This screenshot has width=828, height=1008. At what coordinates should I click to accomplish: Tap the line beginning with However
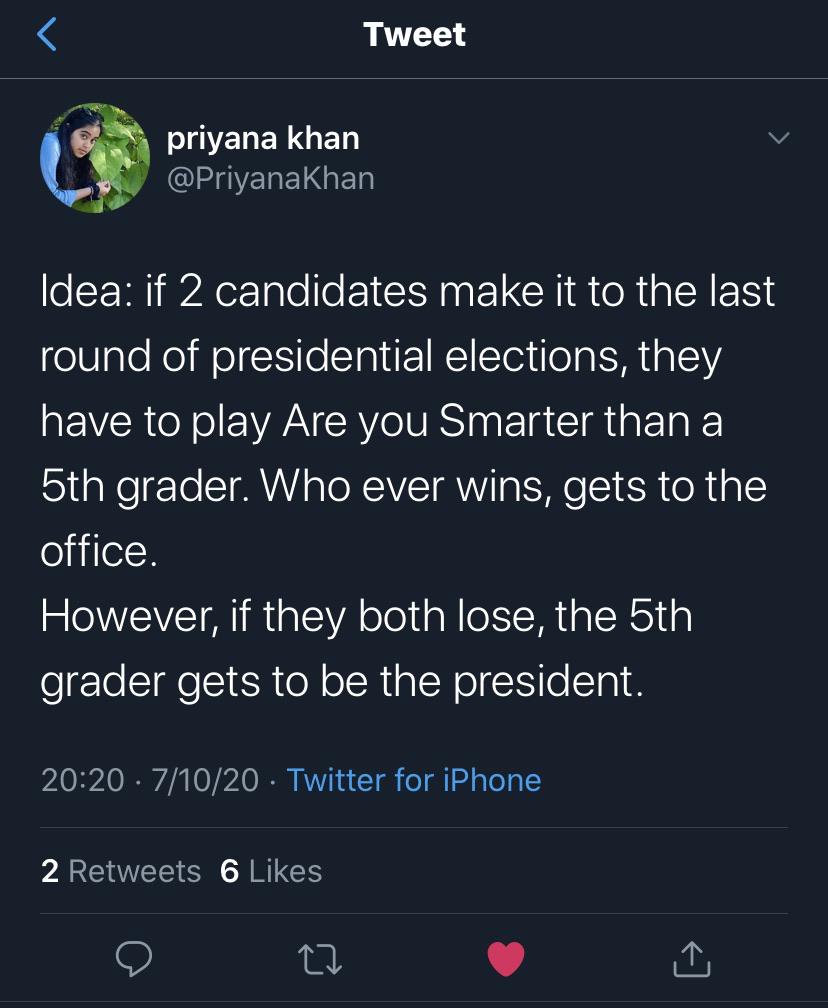point(366,617)
